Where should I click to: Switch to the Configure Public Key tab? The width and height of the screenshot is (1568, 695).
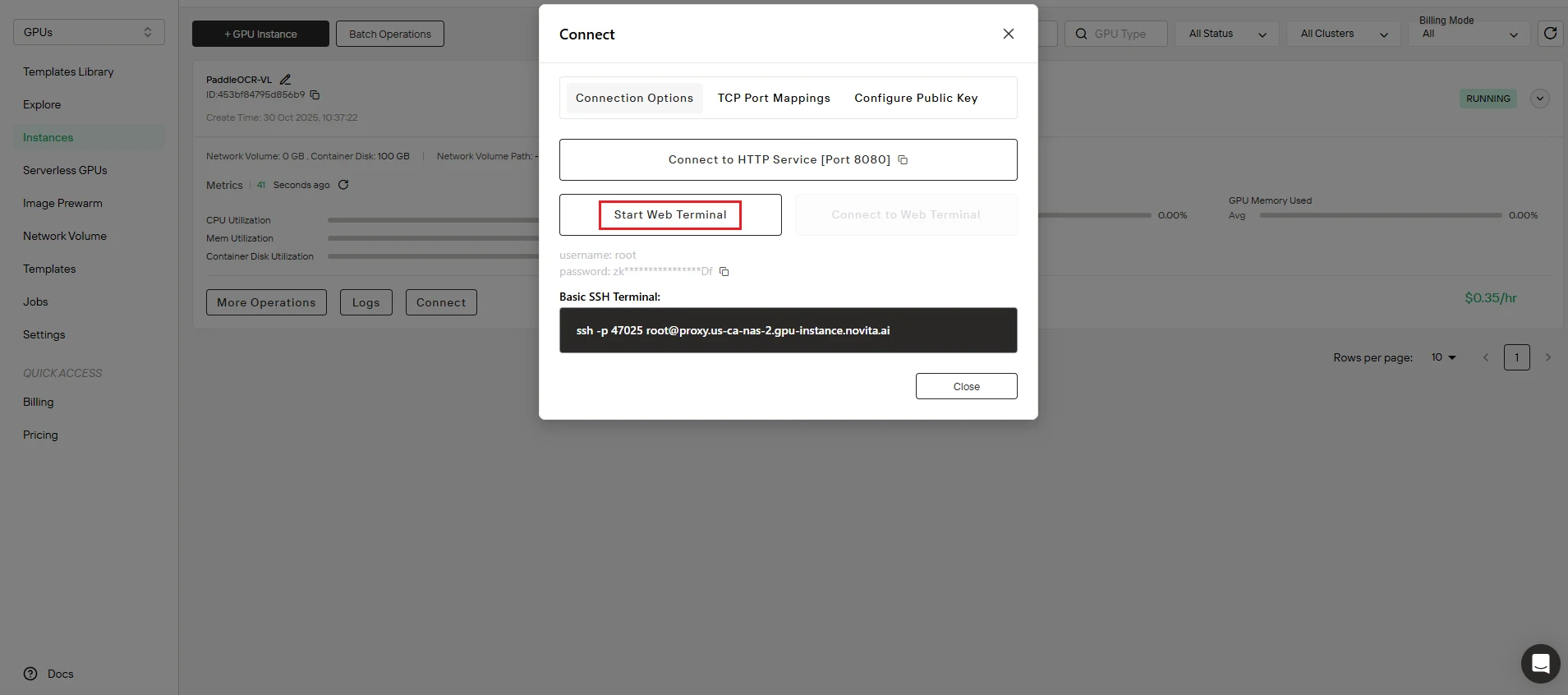[x=916, y=98]
